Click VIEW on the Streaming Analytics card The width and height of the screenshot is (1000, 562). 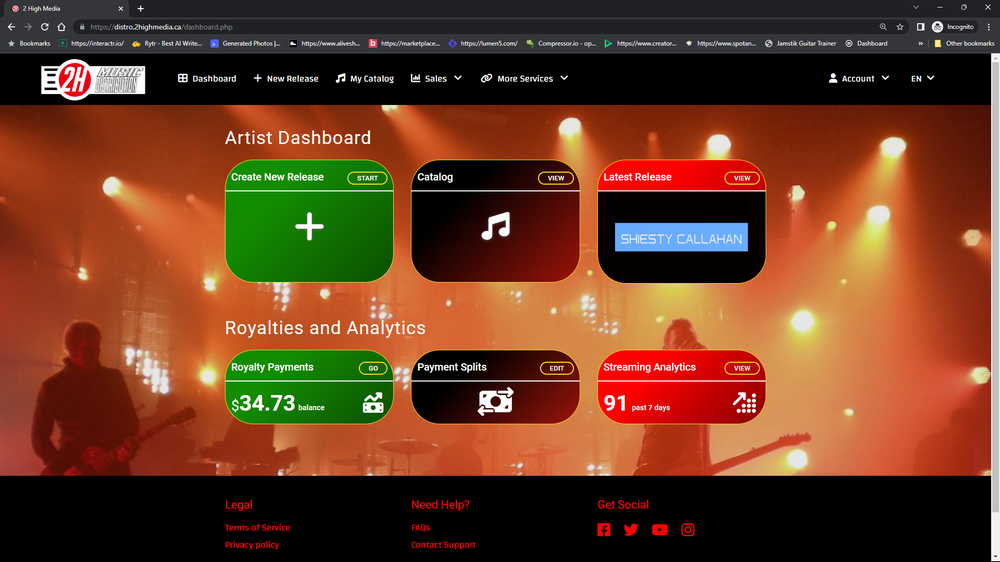tap(742, 368)
